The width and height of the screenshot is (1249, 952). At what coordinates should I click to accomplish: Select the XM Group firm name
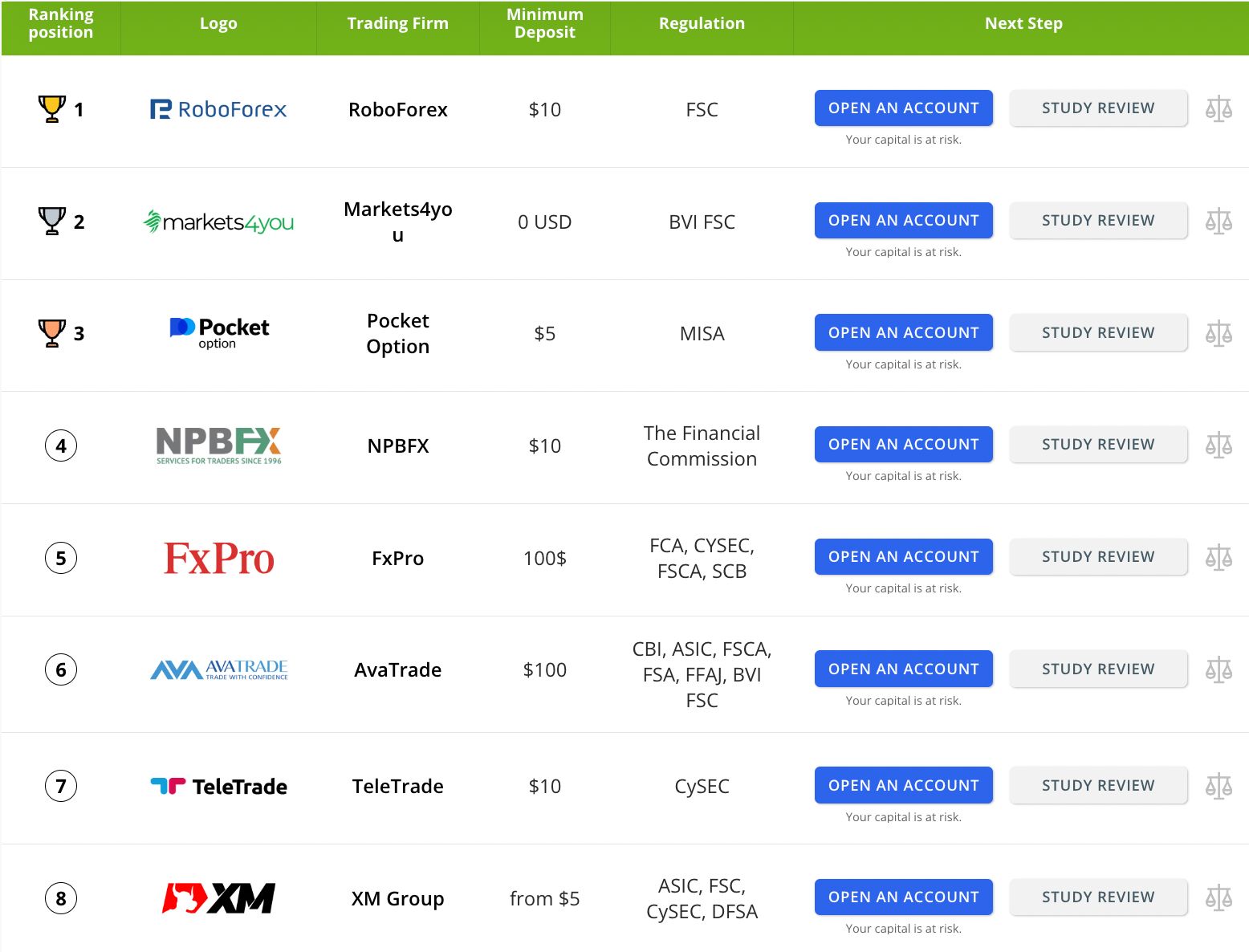(397, 898)
